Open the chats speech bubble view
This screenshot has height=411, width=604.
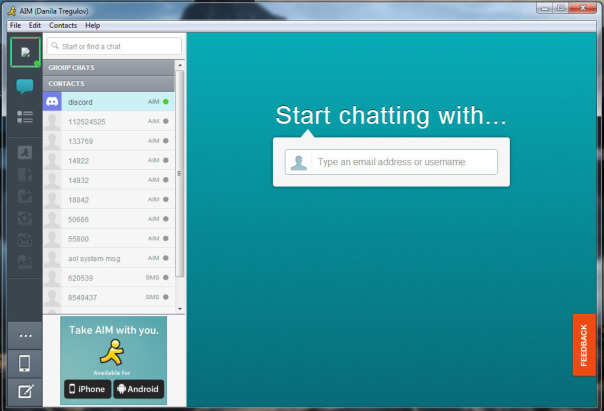click(x=25, y=86)
